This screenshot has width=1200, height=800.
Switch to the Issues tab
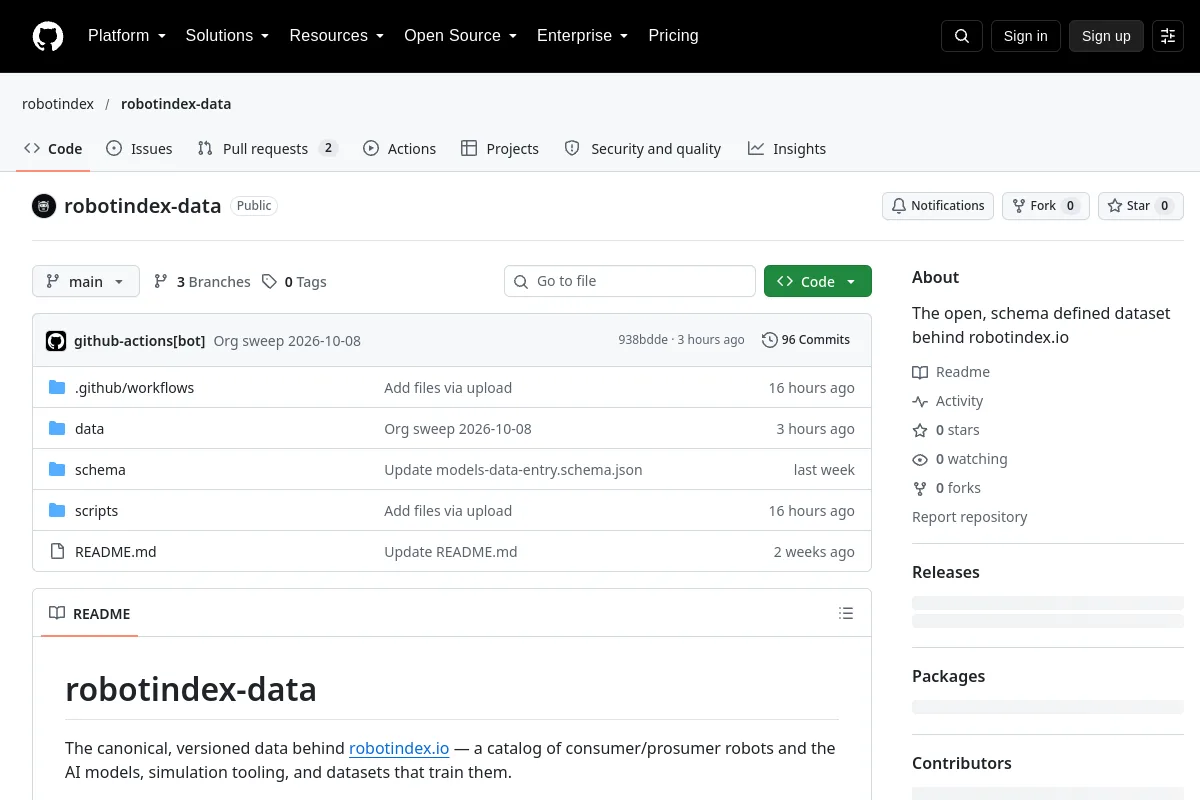click(x=139, y=149)
